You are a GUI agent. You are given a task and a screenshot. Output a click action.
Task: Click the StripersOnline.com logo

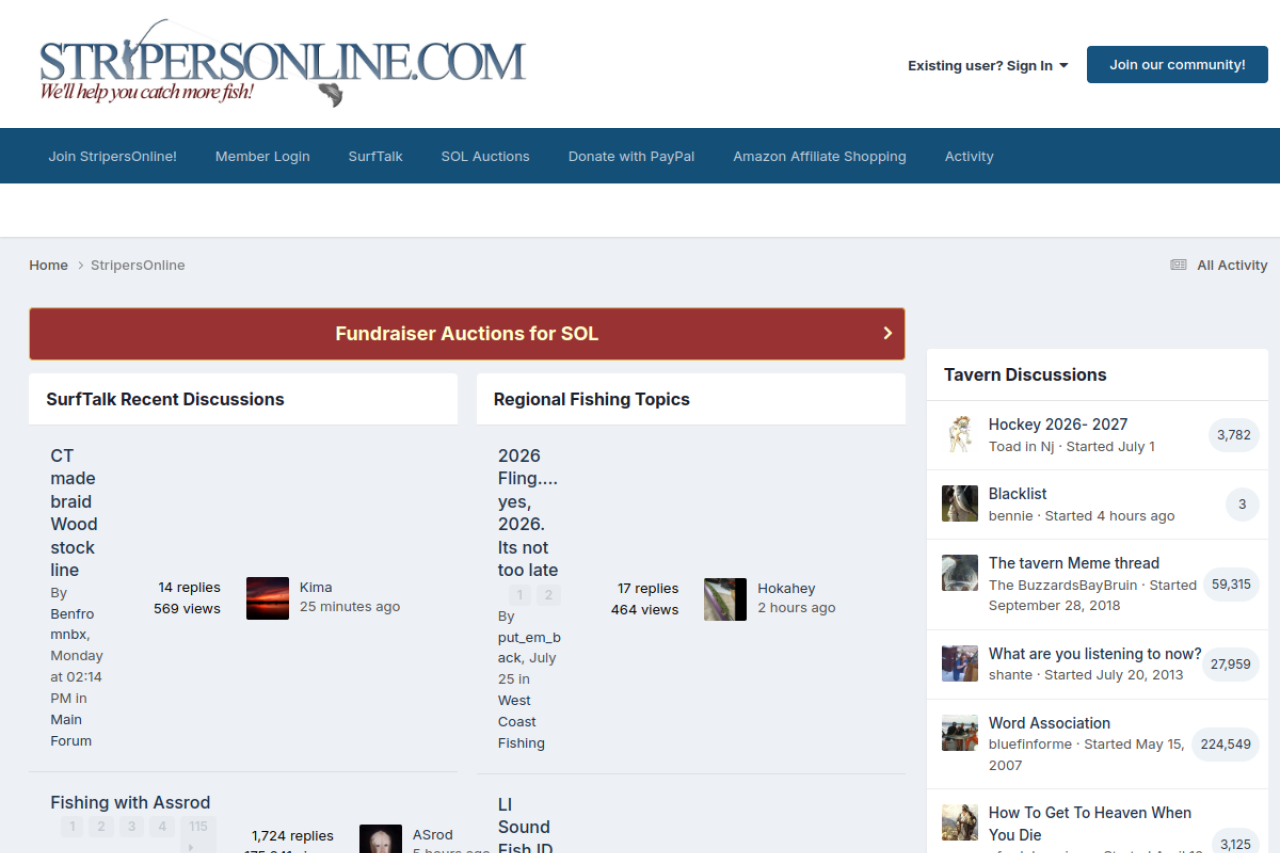[x=283, y=63]
